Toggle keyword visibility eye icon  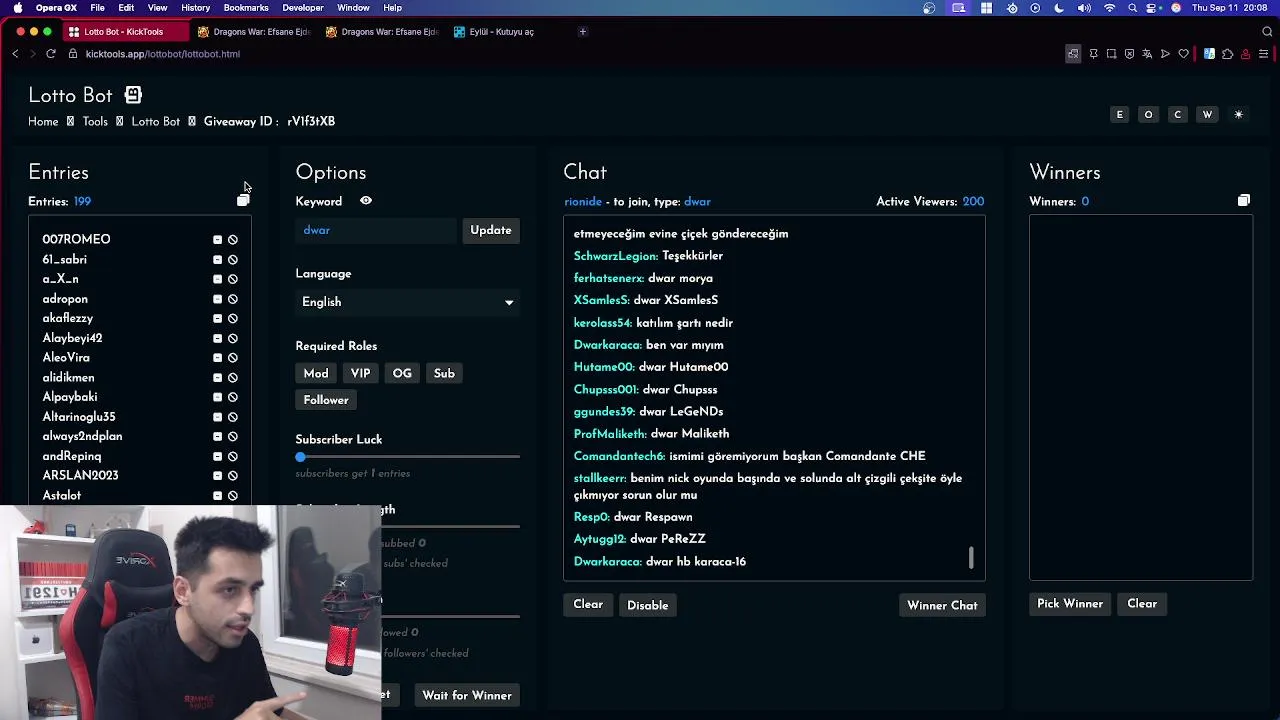[366, 201]
